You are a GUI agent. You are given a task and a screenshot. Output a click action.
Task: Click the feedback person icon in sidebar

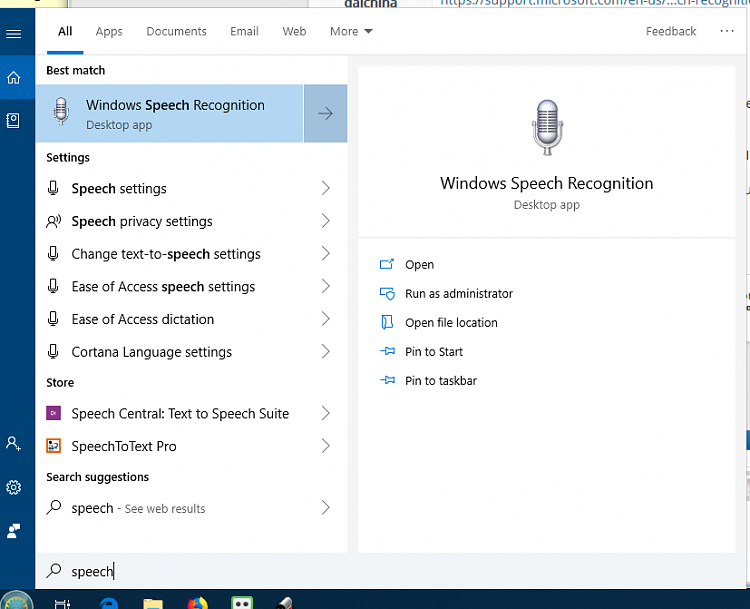[13, 531]
